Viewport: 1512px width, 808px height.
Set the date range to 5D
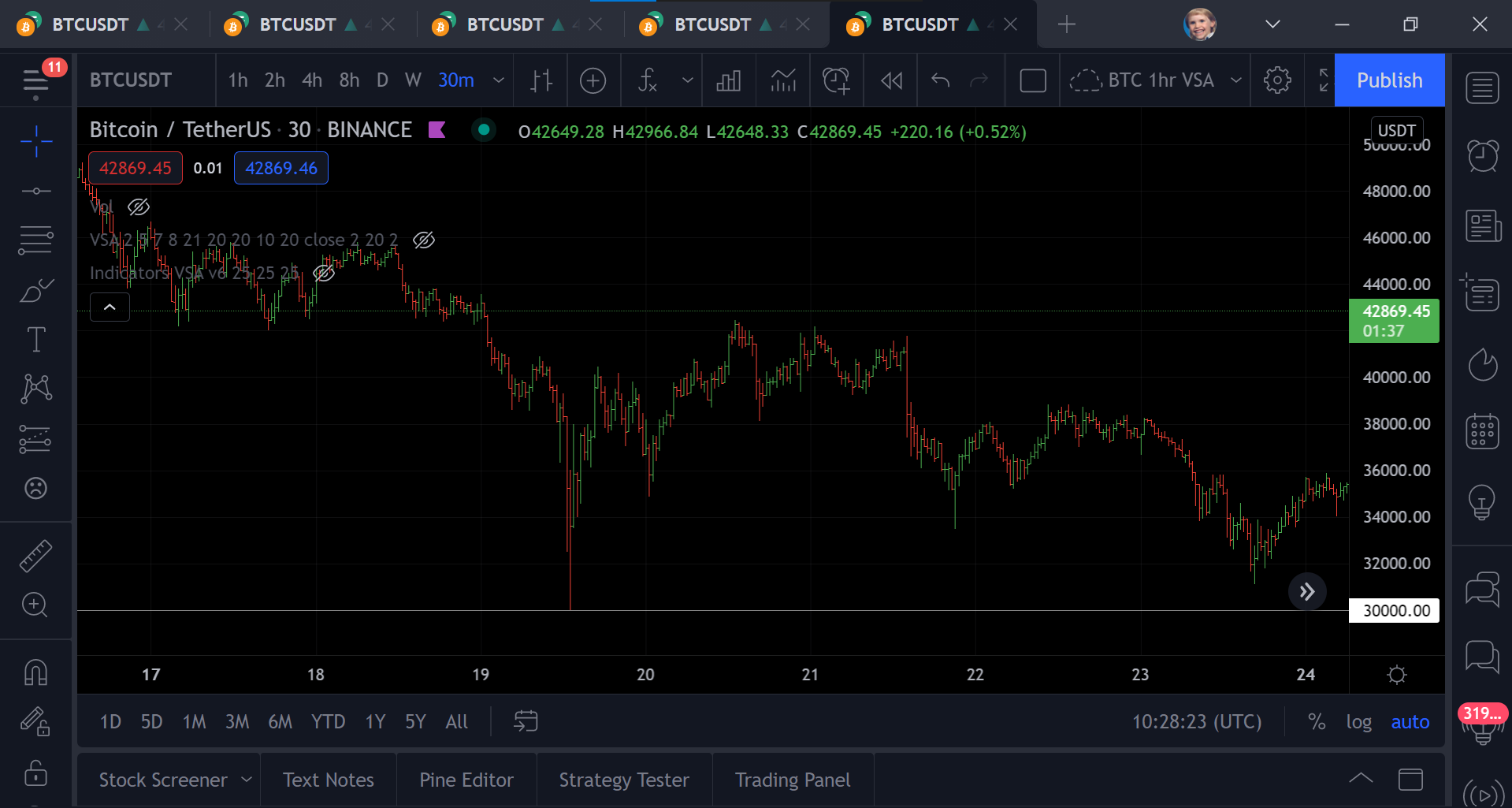pyautogui.click(x=151, y=722)
